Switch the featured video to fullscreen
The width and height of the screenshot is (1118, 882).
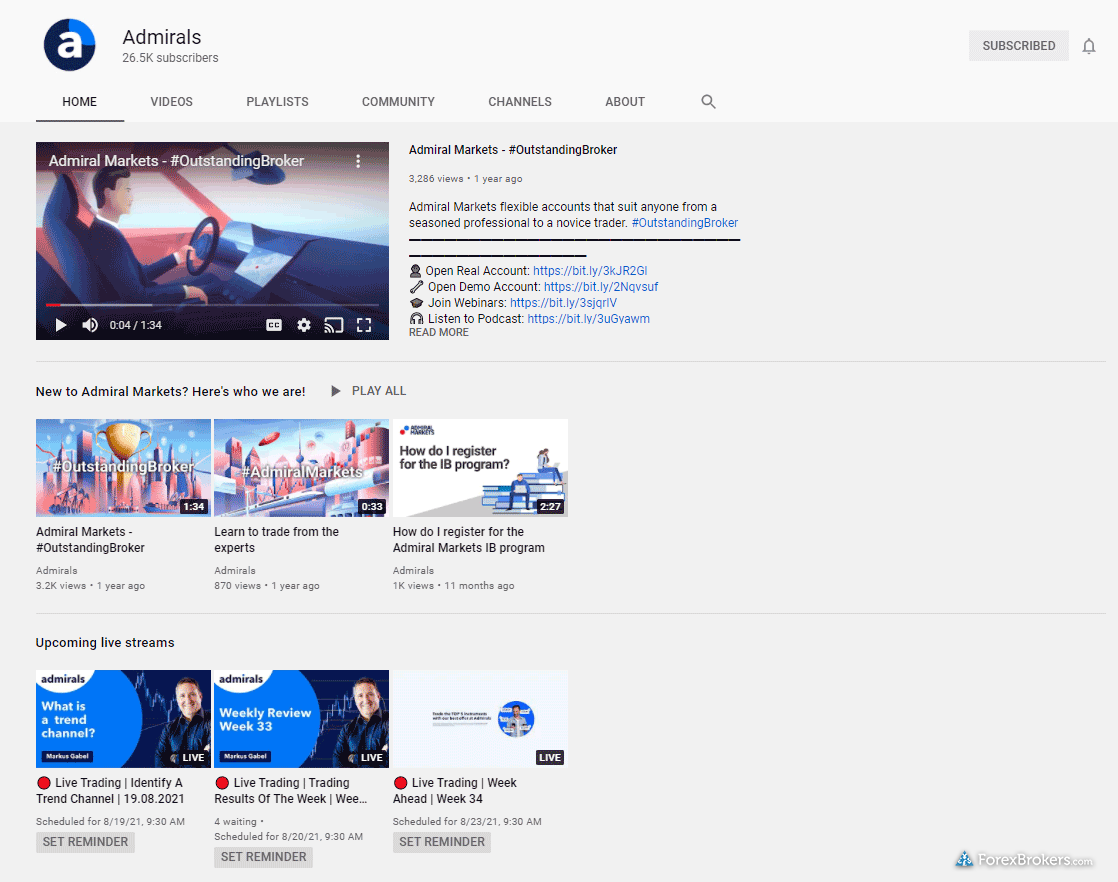click(364, 325)
